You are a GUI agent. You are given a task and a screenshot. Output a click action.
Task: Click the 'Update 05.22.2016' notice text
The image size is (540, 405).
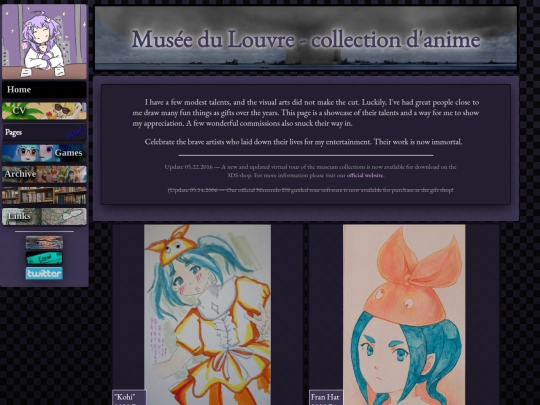tap(310, 171)
